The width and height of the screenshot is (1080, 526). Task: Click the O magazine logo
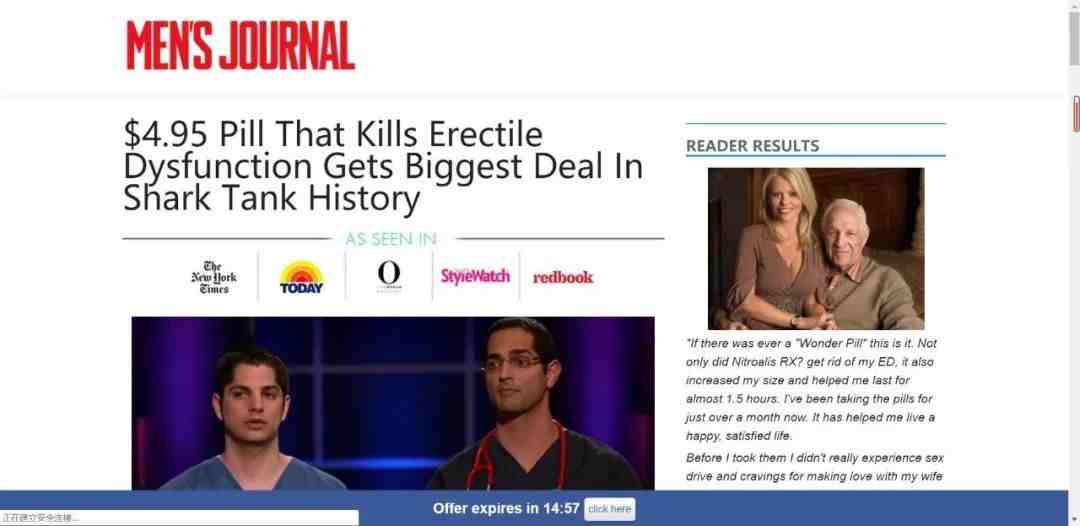coord(388,276)
